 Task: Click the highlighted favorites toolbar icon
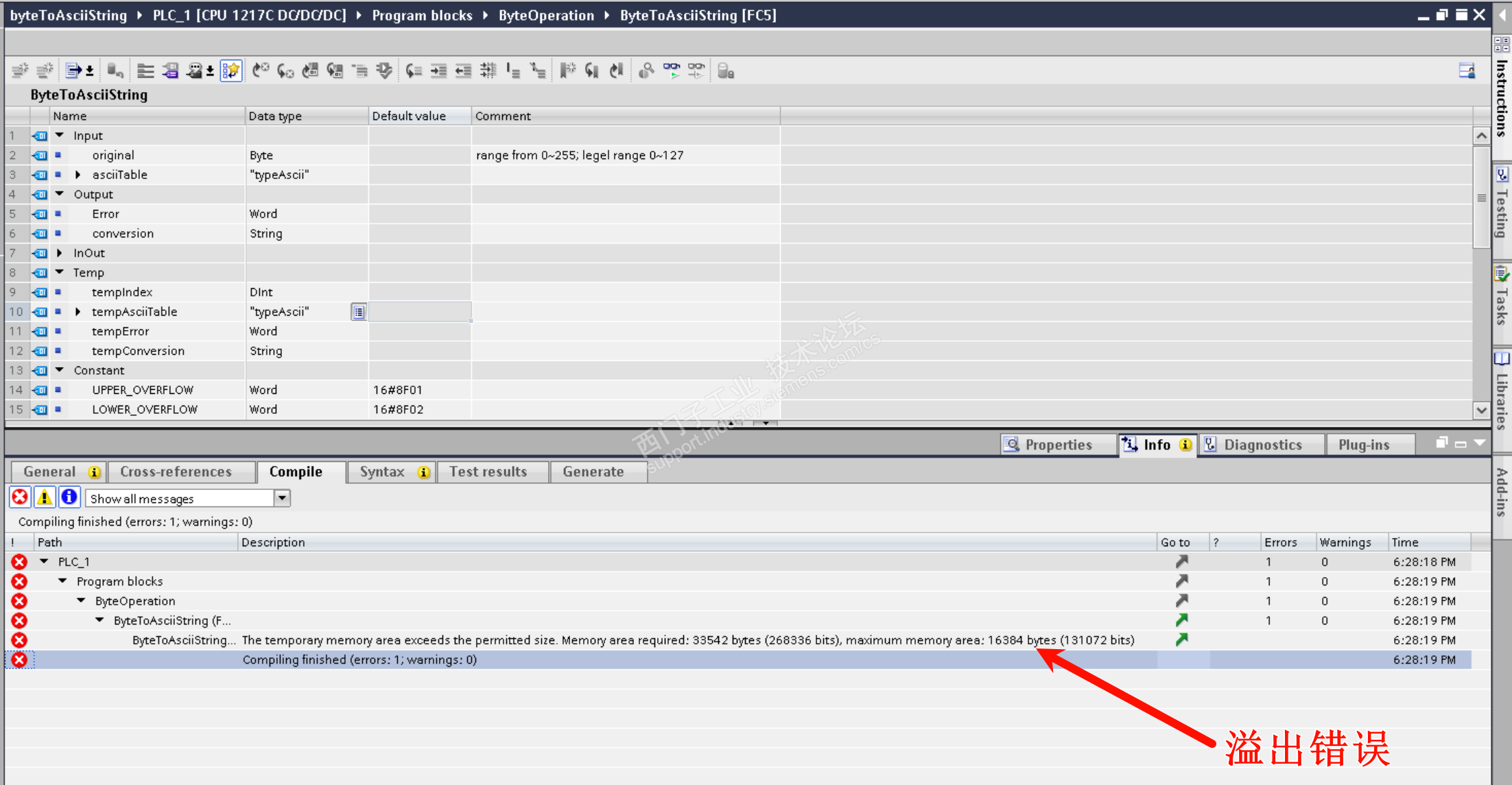[231, 71]
